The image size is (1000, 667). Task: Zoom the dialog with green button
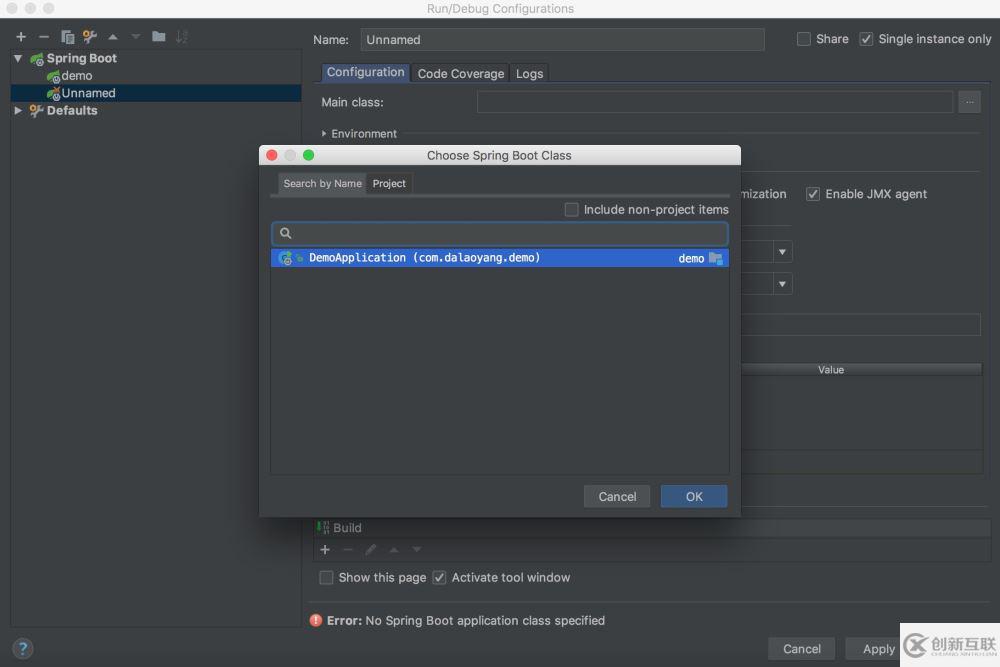pyautogui.click(x=309, y=155)
